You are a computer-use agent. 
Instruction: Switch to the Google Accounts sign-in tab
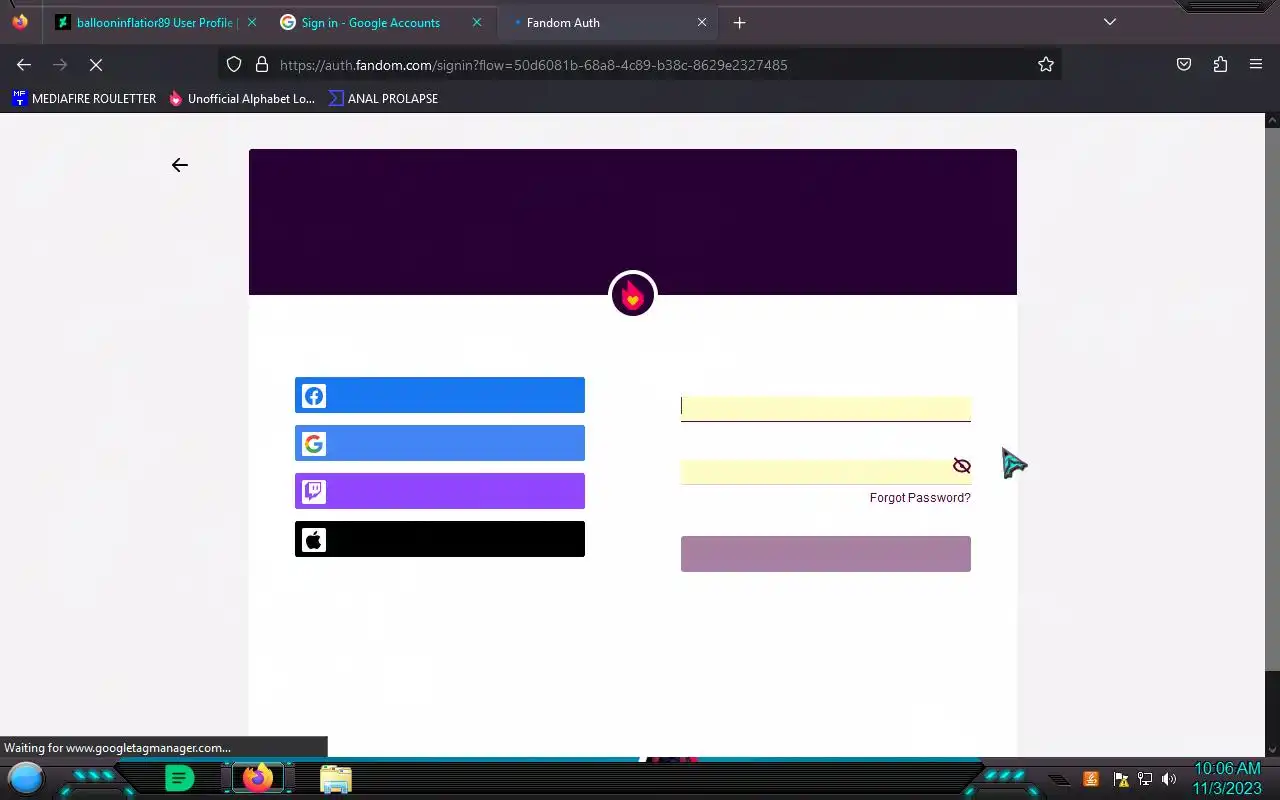pos(371,22)
